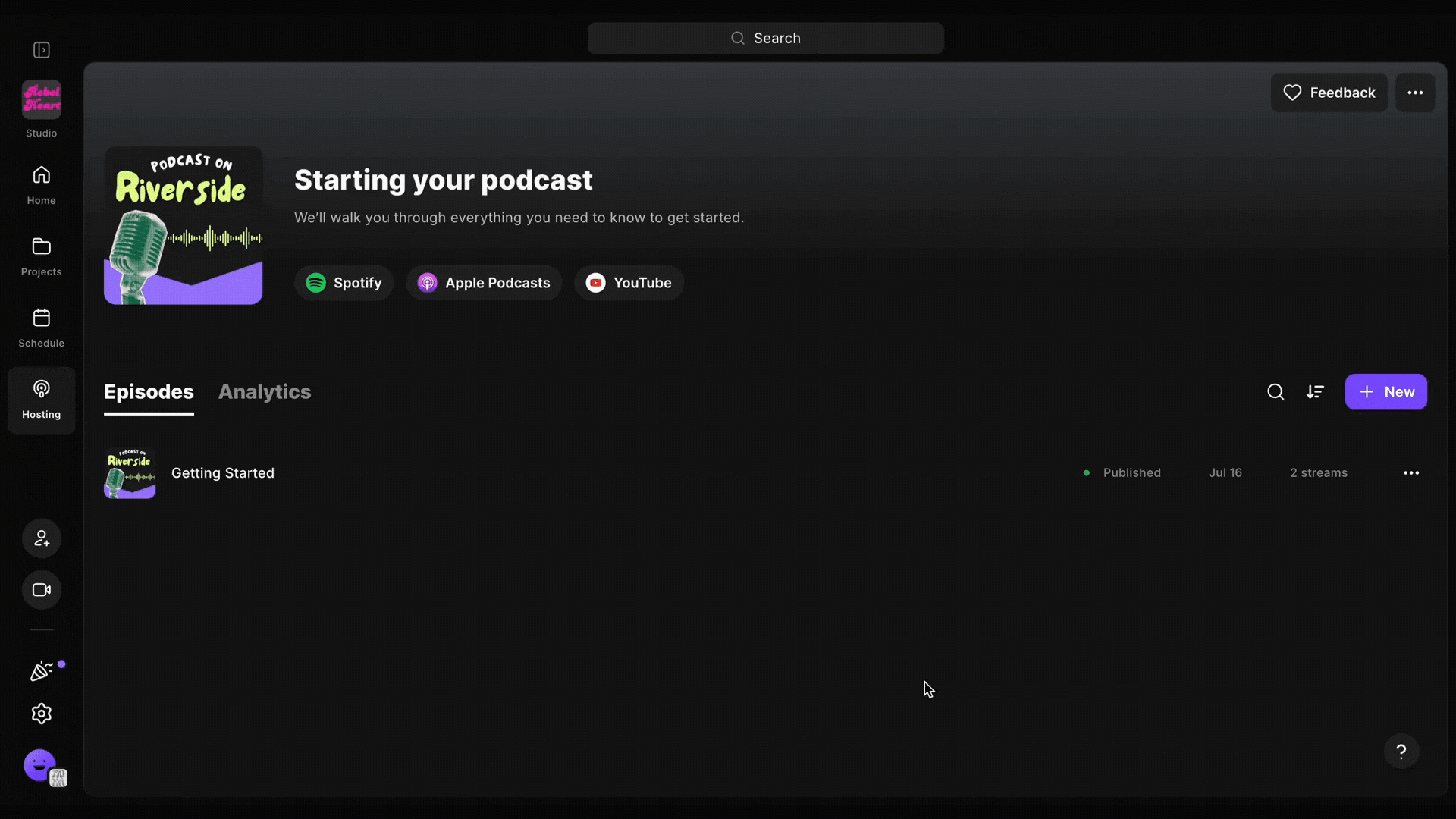Viewport: 1456px width, 819px height.
Task: Select Hosting in sidebar
Action: (x=42, y=400)
